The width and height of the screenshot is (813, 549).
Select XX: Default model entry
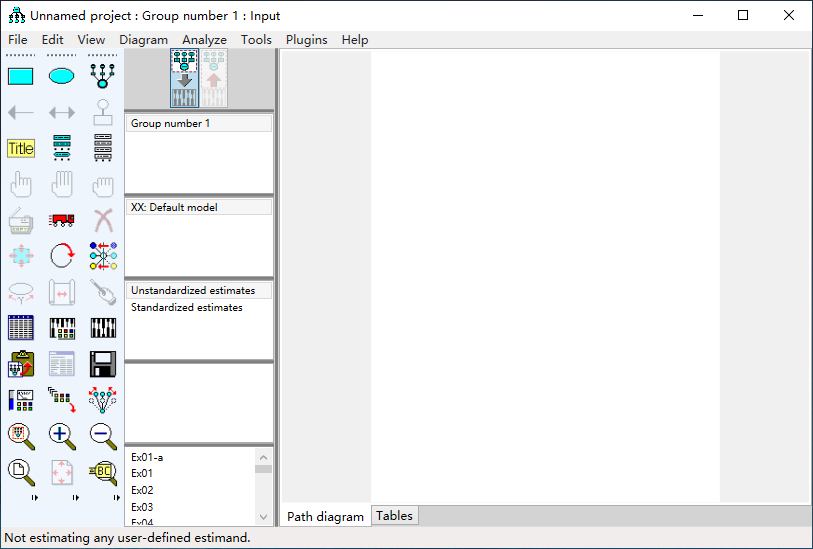coord(199,207)
